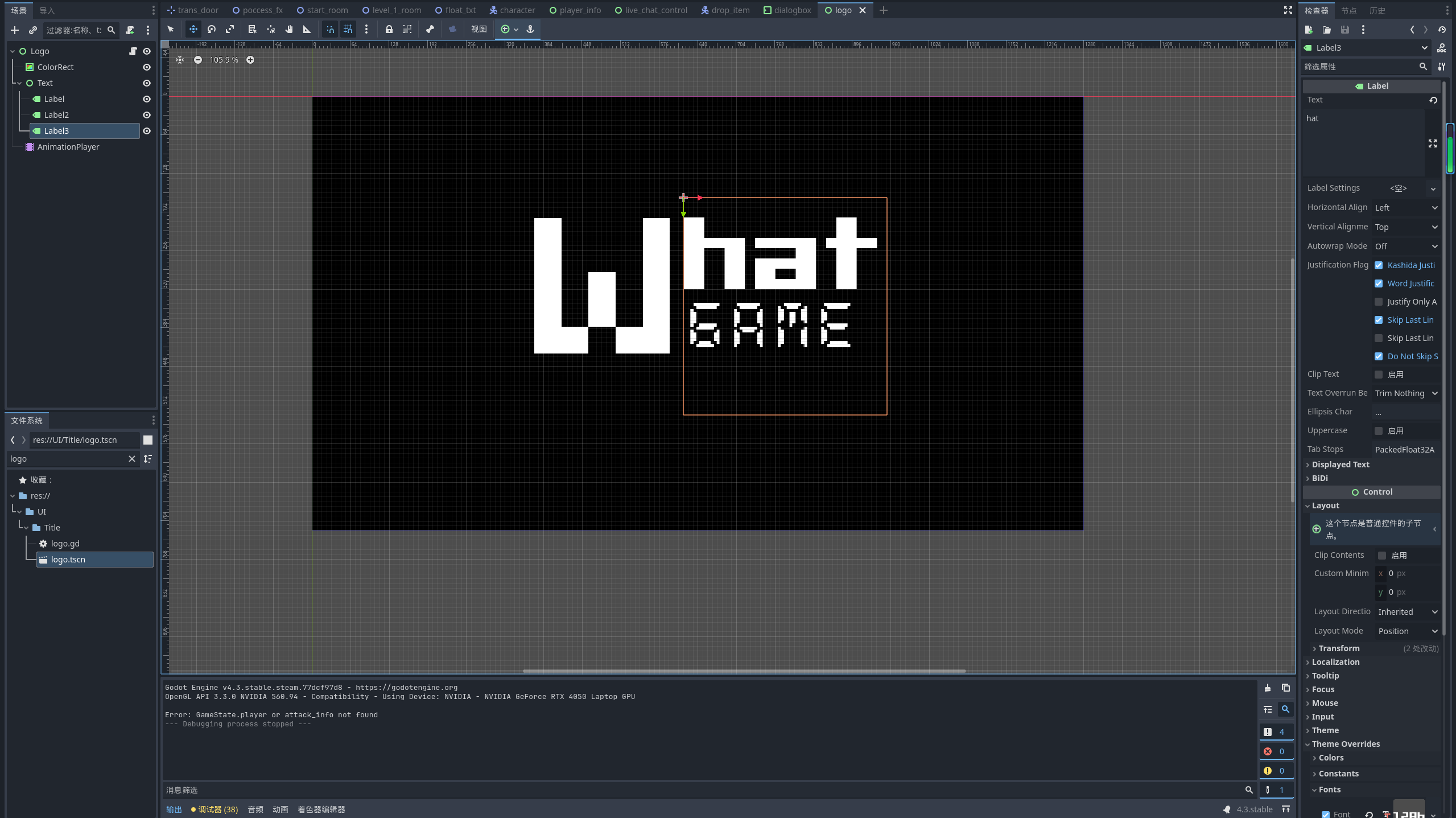
Task: Enable the Clip Text checkbox
Action: (1379, 375)
